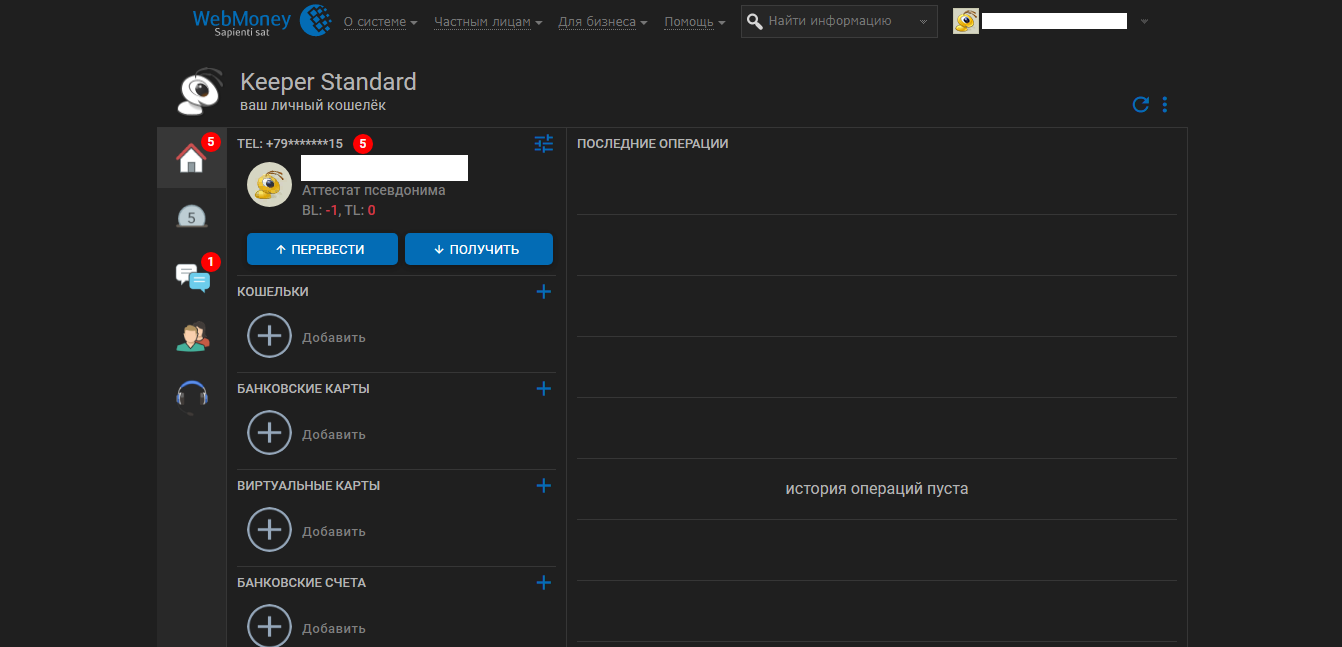
Task: Click the WebMoney logo
Action: click(262, 21)
